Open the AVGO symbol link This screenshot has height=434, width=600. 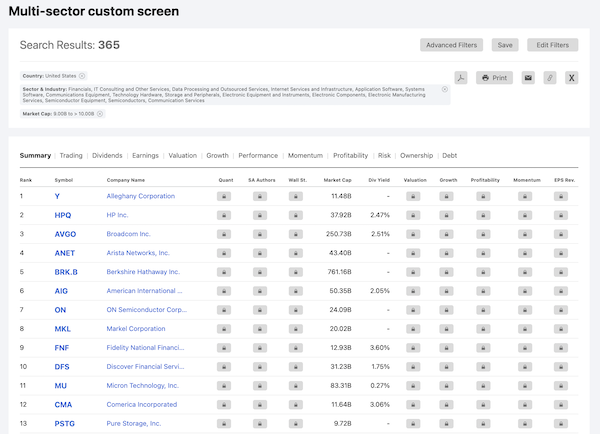[x=65, y=234]
